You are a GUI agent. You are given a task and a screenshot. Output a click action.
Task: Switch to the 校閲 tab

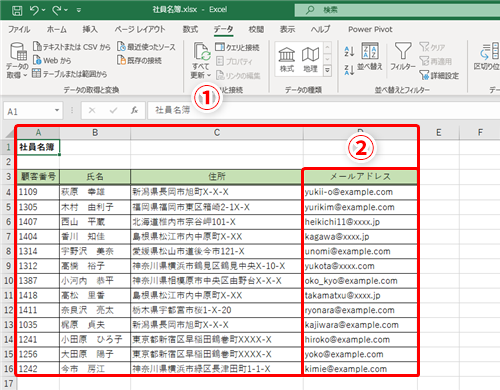(256, 29)
